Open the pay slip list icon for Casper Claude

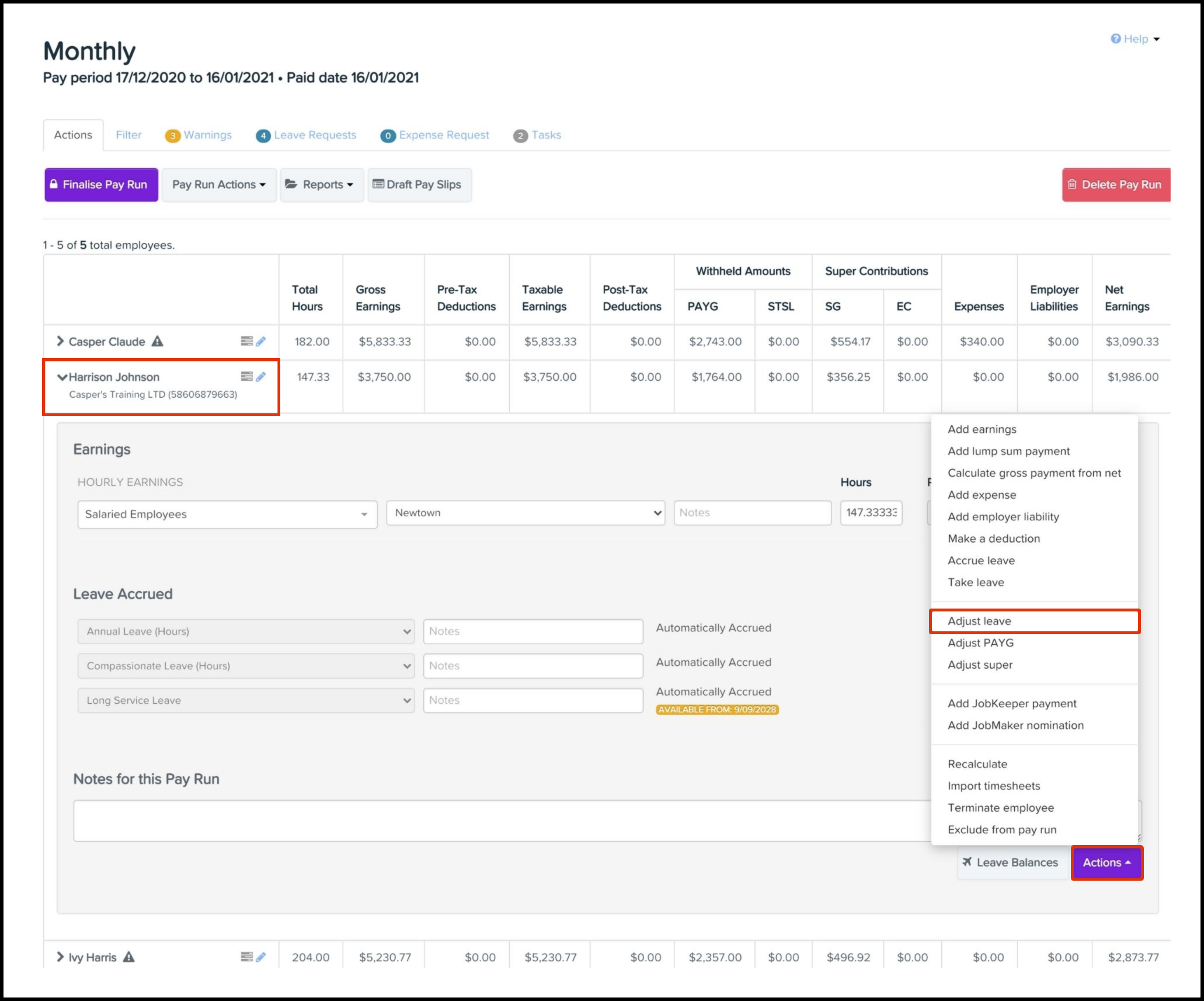(x=246, y=341)
